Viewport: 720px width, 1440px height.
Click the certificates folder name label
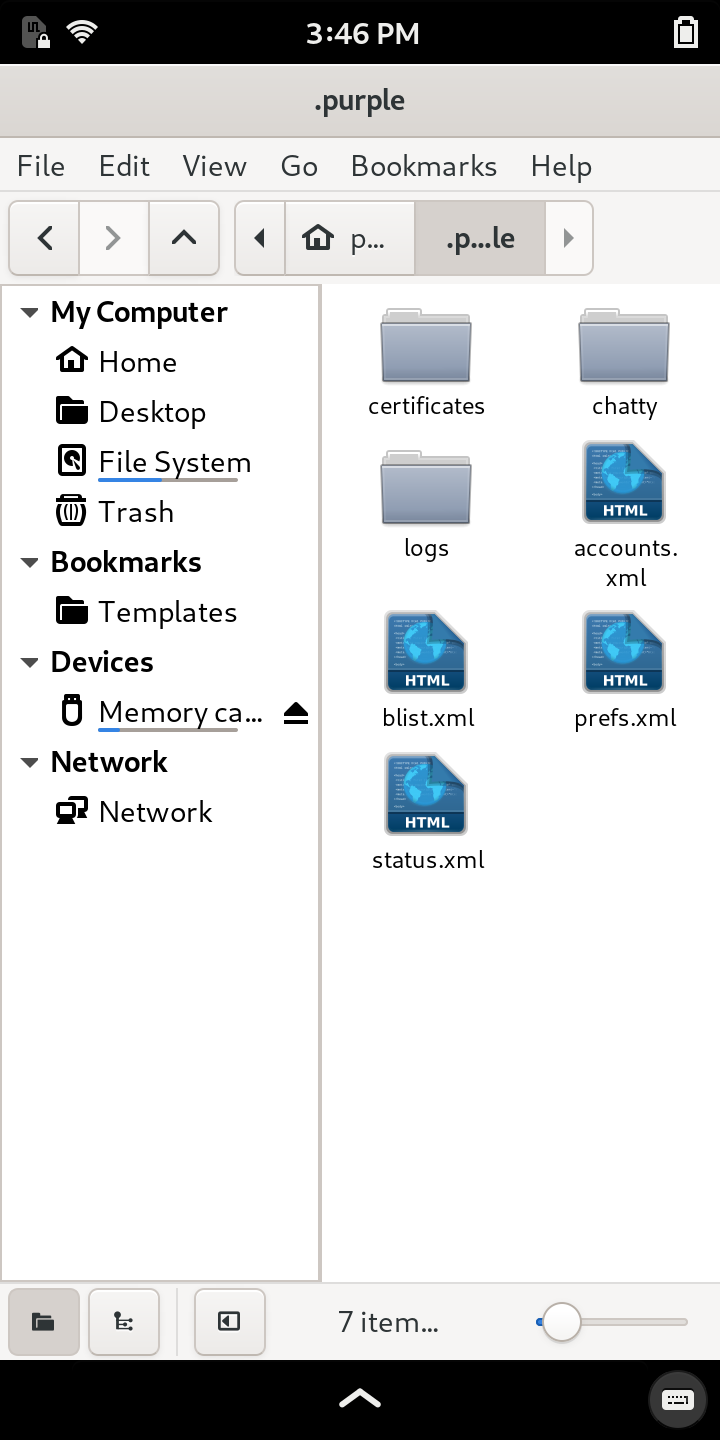(x=426, y=406)
